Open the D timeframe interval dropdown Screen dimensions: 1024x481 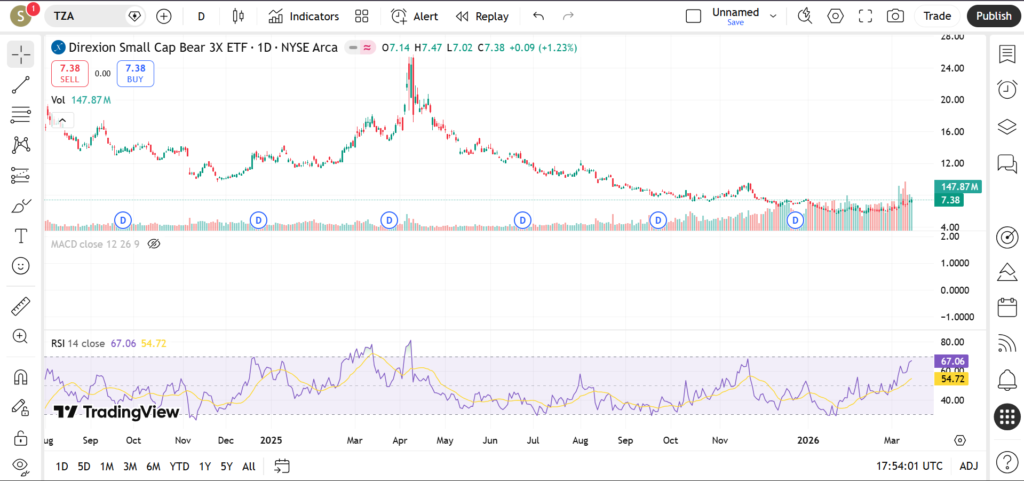[201, 16]
